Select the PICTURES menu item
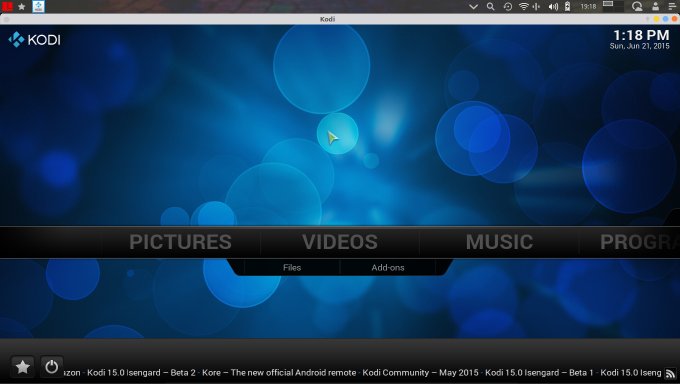 pos(180,242)
